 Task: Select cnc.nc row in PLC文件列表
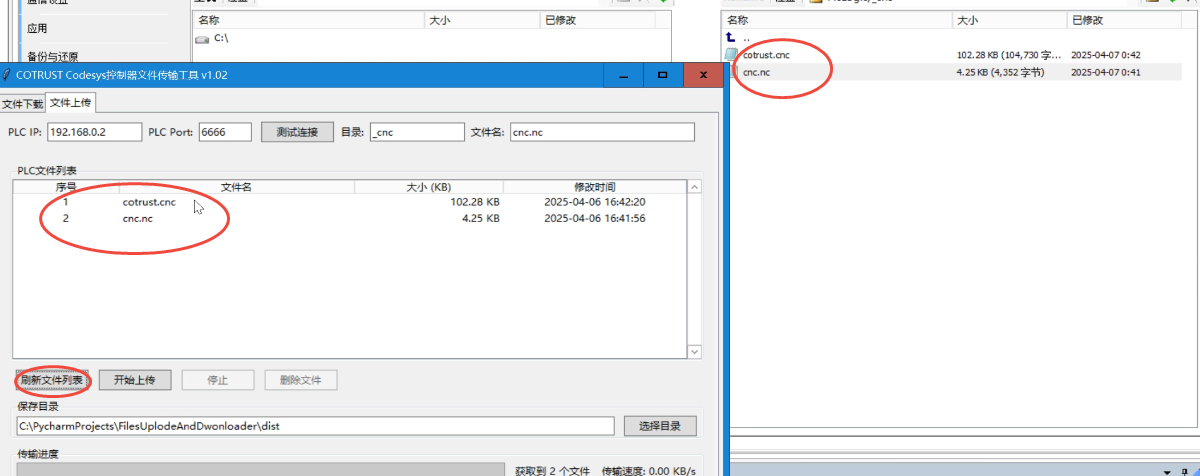tap(350, 218)
